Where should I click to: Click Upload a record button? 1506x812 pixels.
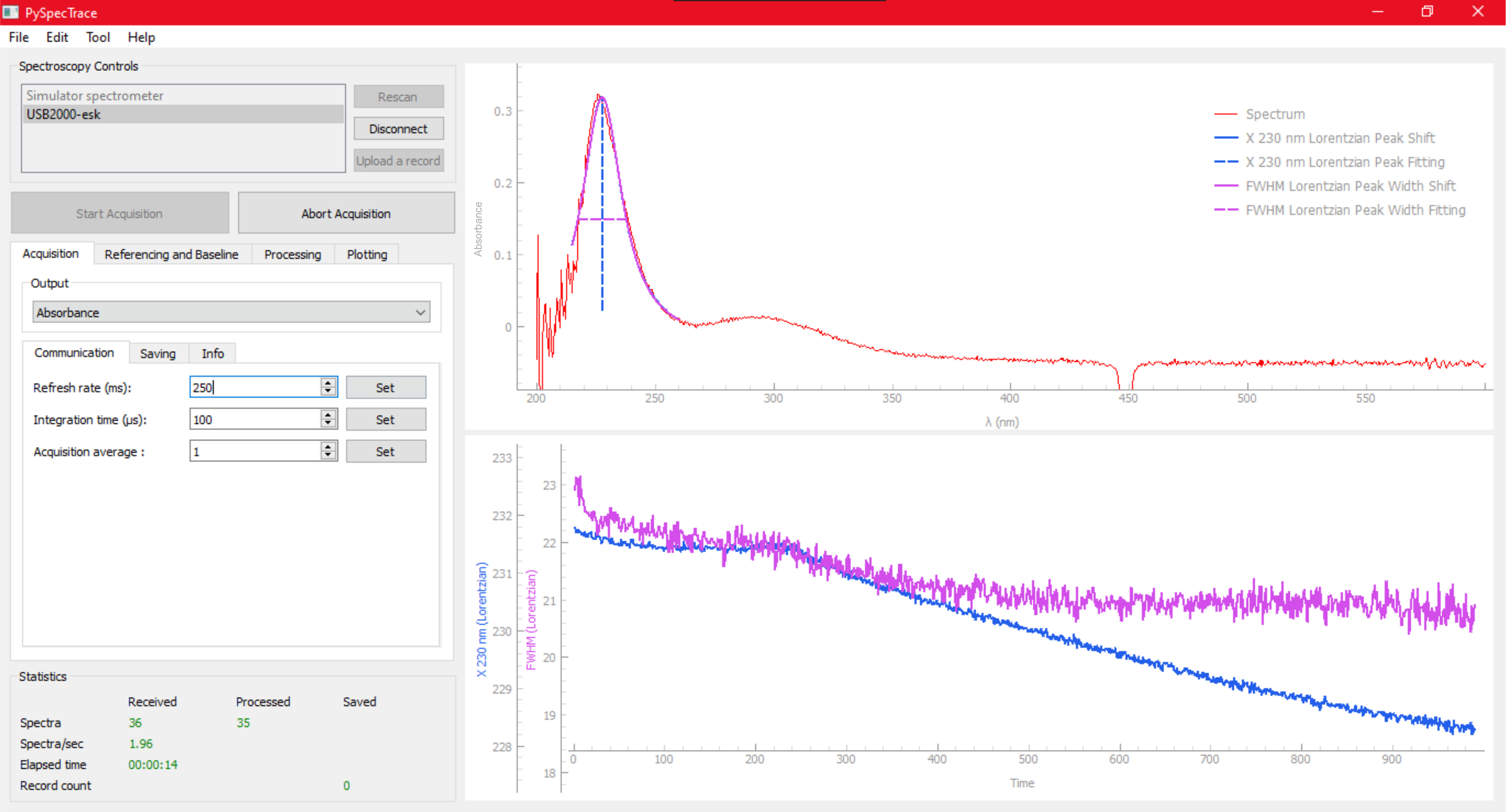pos(398,161)
